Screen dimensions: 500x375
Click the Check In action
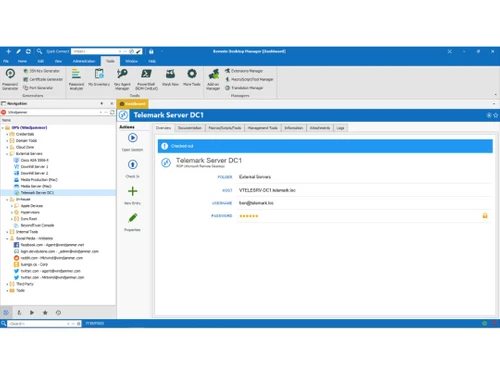pyautogui.click(x=132, y=169)
